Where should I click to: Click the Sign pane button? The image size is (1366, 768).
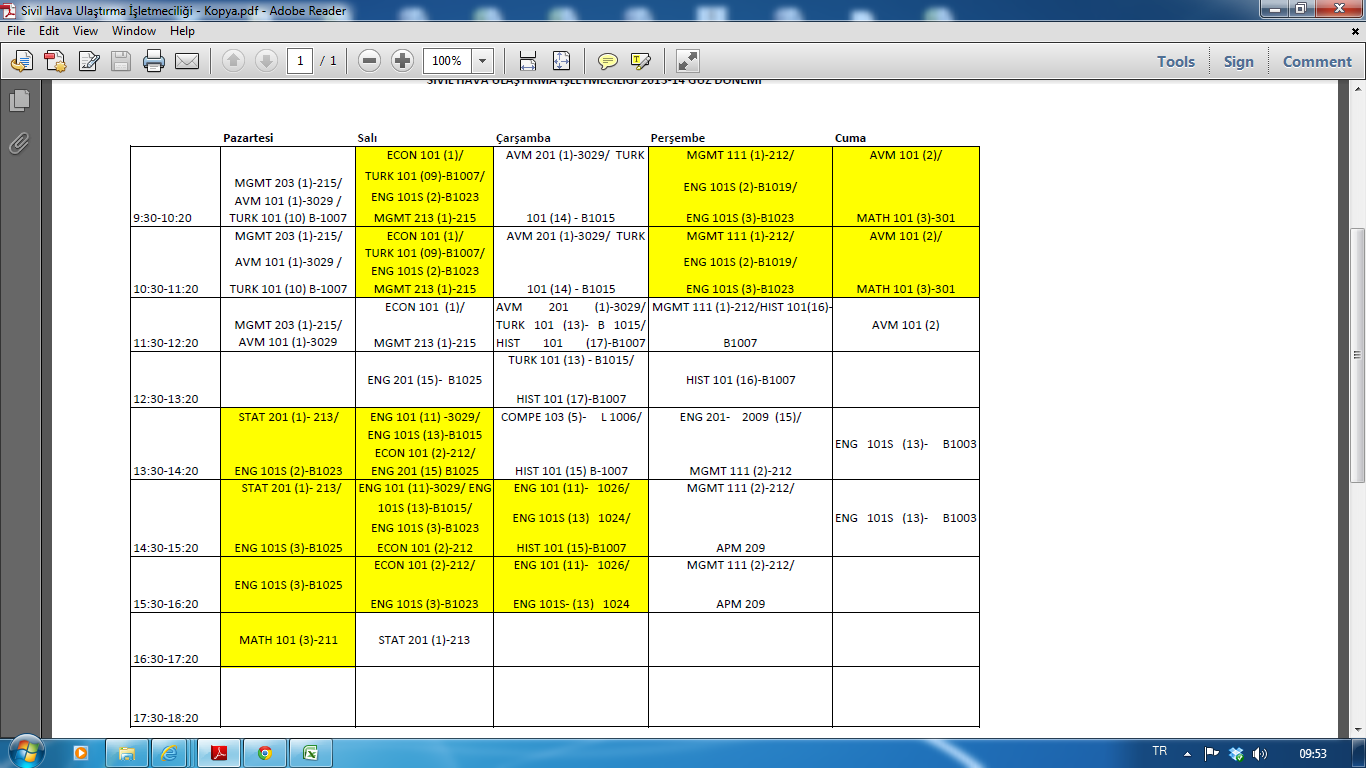click(x=1238, y=61)
